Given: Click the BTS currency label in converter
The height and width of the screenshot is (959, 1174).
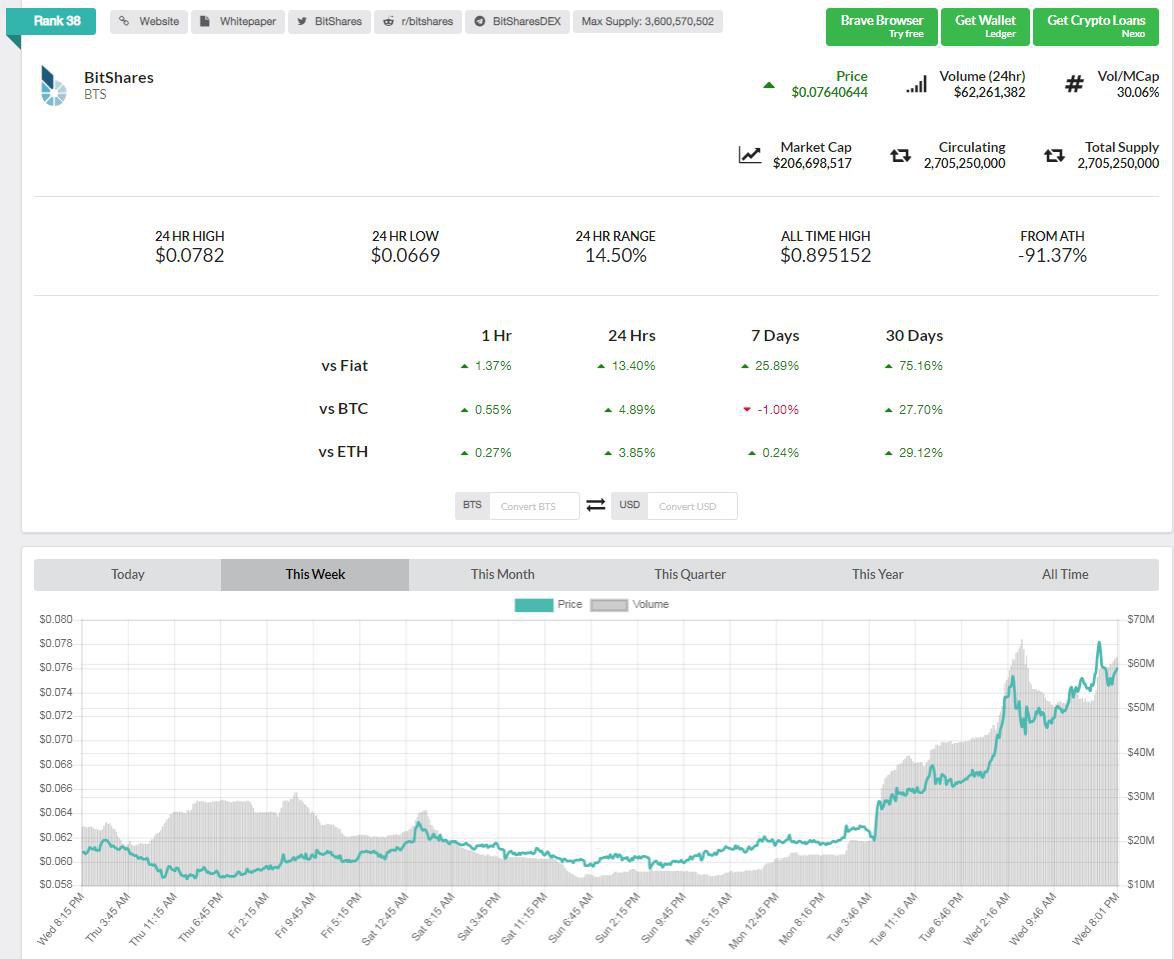Looking at the screenshot, I should click(472, 505).
